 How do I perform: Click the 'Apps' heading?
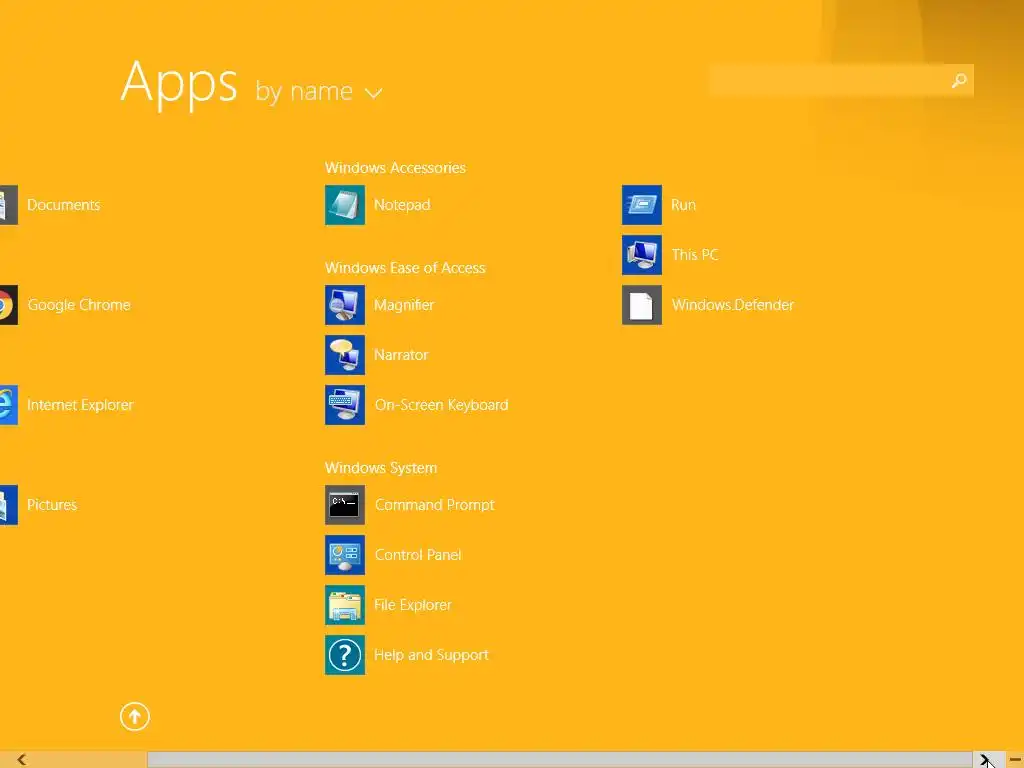[179, 84]
